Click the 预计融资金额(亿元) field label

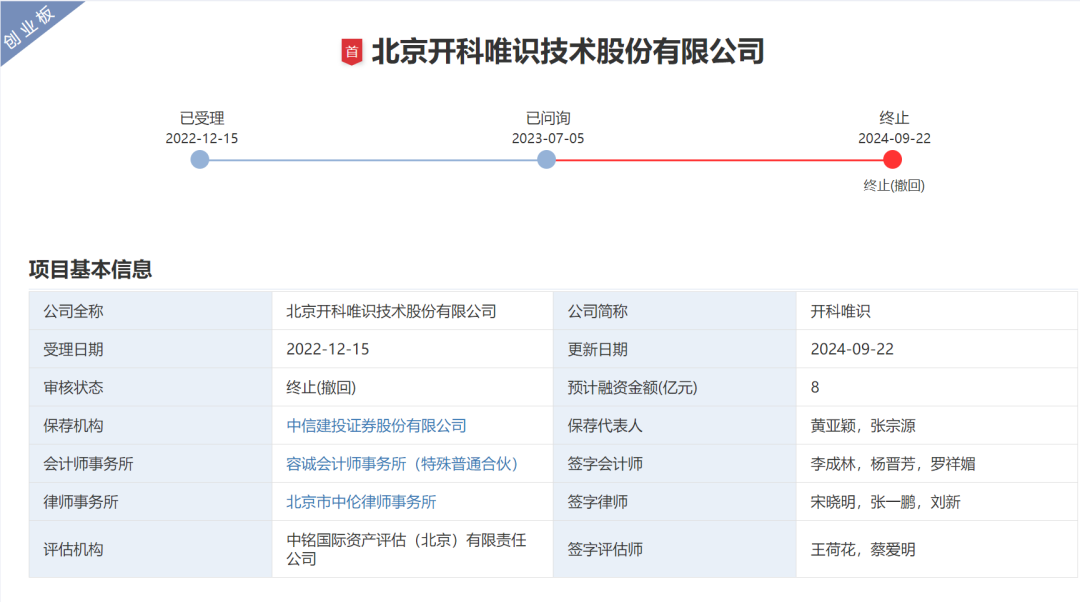tap(632, 388)
